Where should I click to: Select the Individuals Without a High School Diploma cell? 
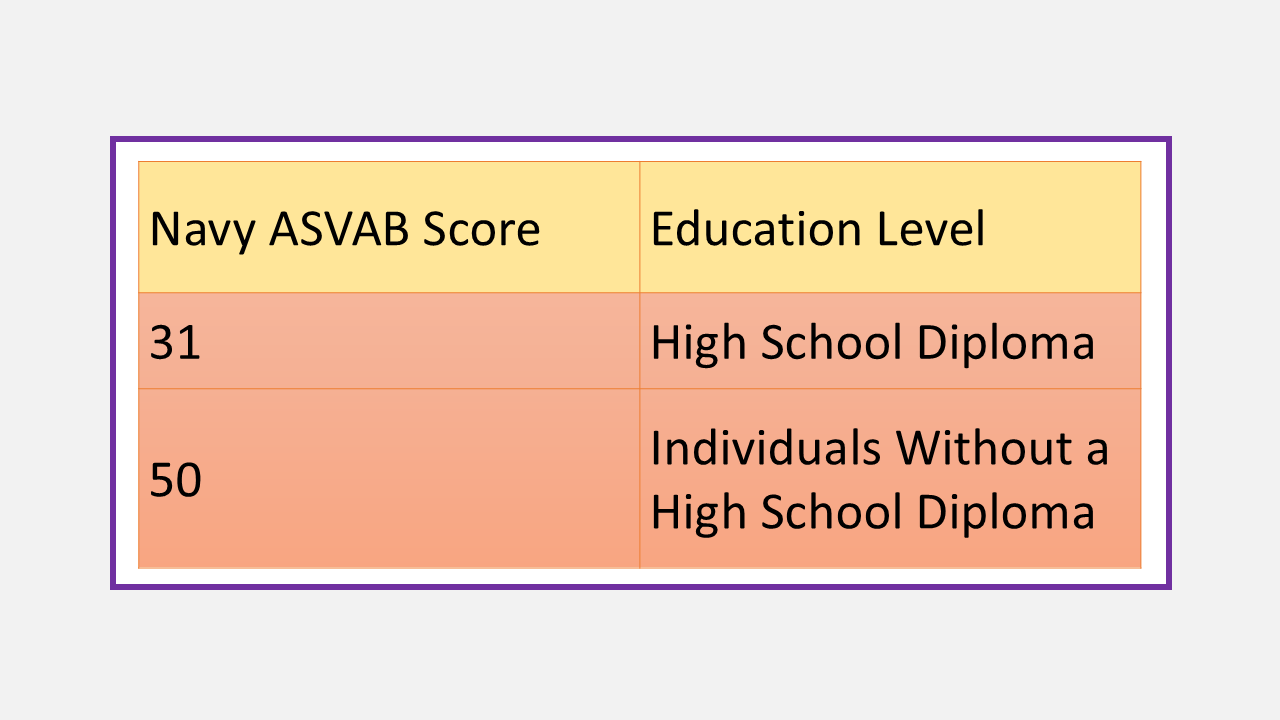click(889, 480)
